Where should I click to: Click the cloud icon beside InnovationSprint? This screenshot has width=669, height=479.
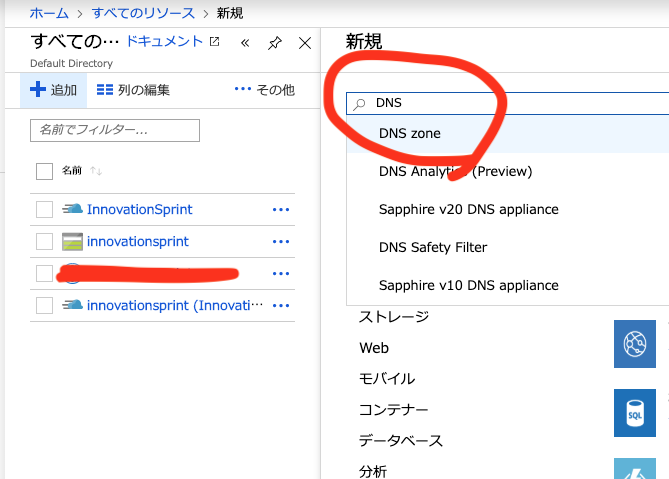click(72, 209)
